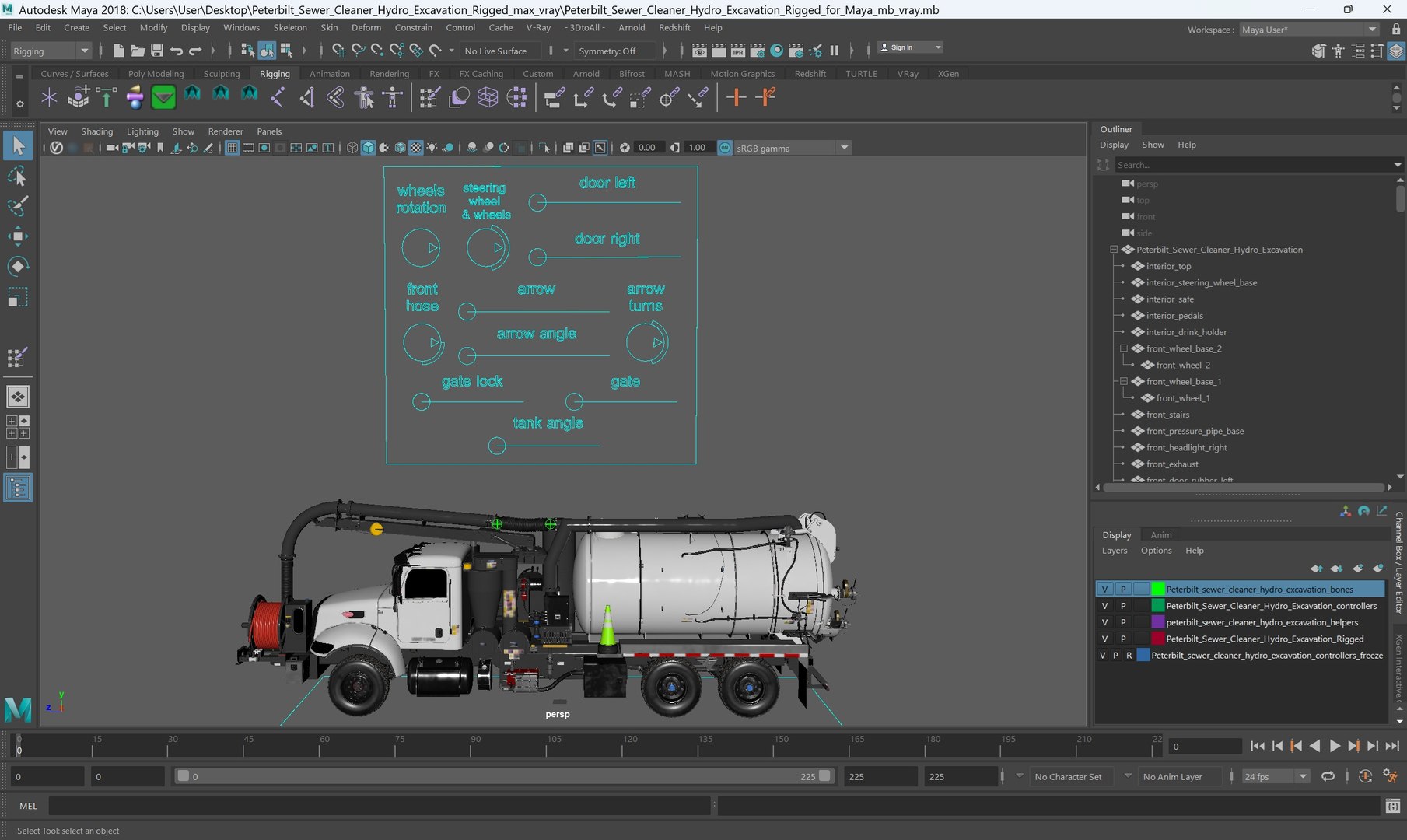Image resolution: width=1407 pixels, height=840 pixels.
Task: Play forward on the timeline
Action: tap(1334, 746)
